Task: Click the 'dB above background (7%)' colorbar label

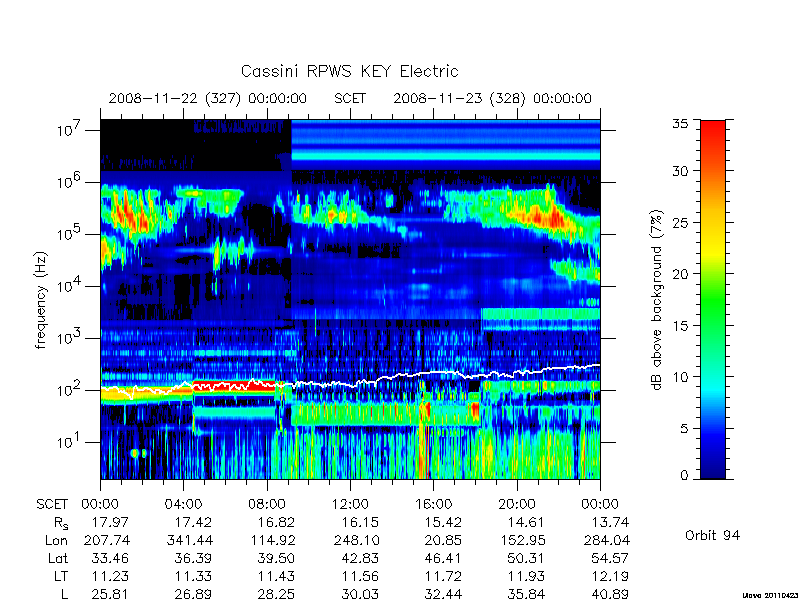Action: tap(657, 300)
